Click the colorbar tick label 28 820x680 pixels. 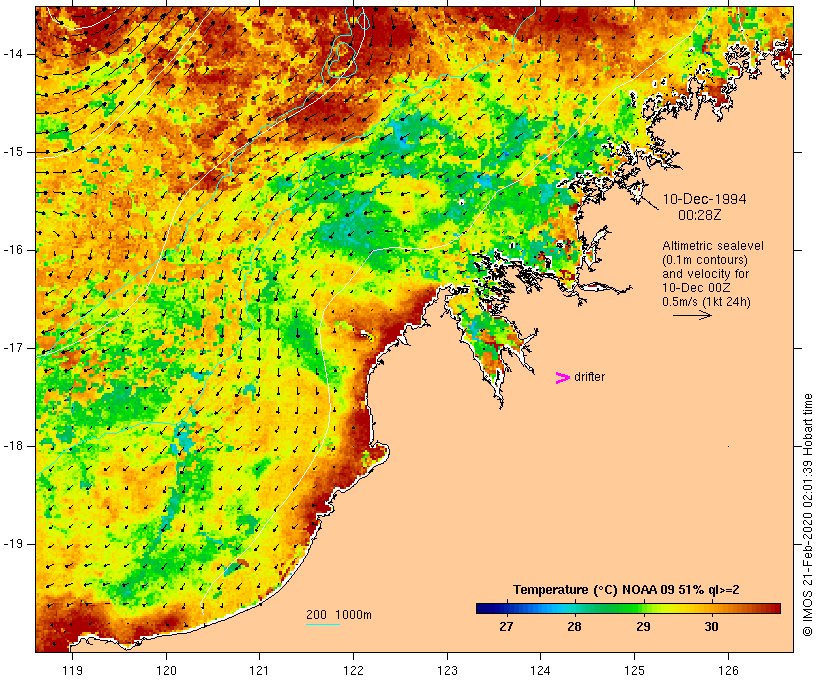coord(574,626)
